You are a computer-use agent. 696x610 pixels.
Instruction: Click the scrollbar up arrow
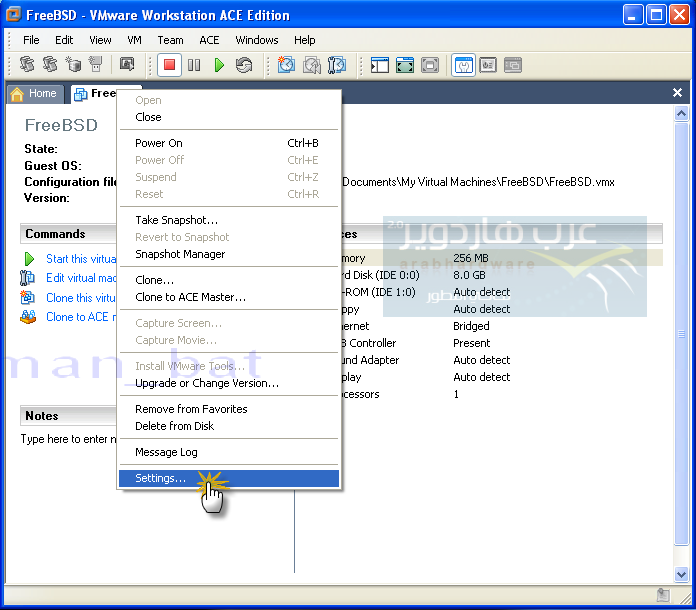coord(681,114)
